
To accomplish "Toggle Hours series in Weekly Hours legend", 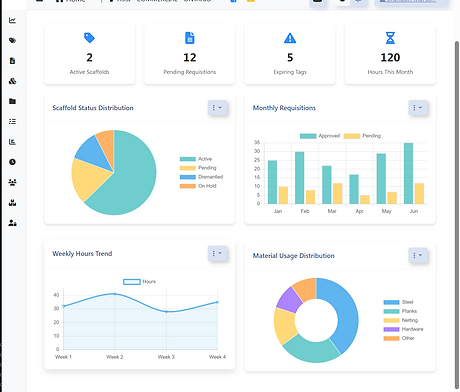I will click(x=139, y=282).
